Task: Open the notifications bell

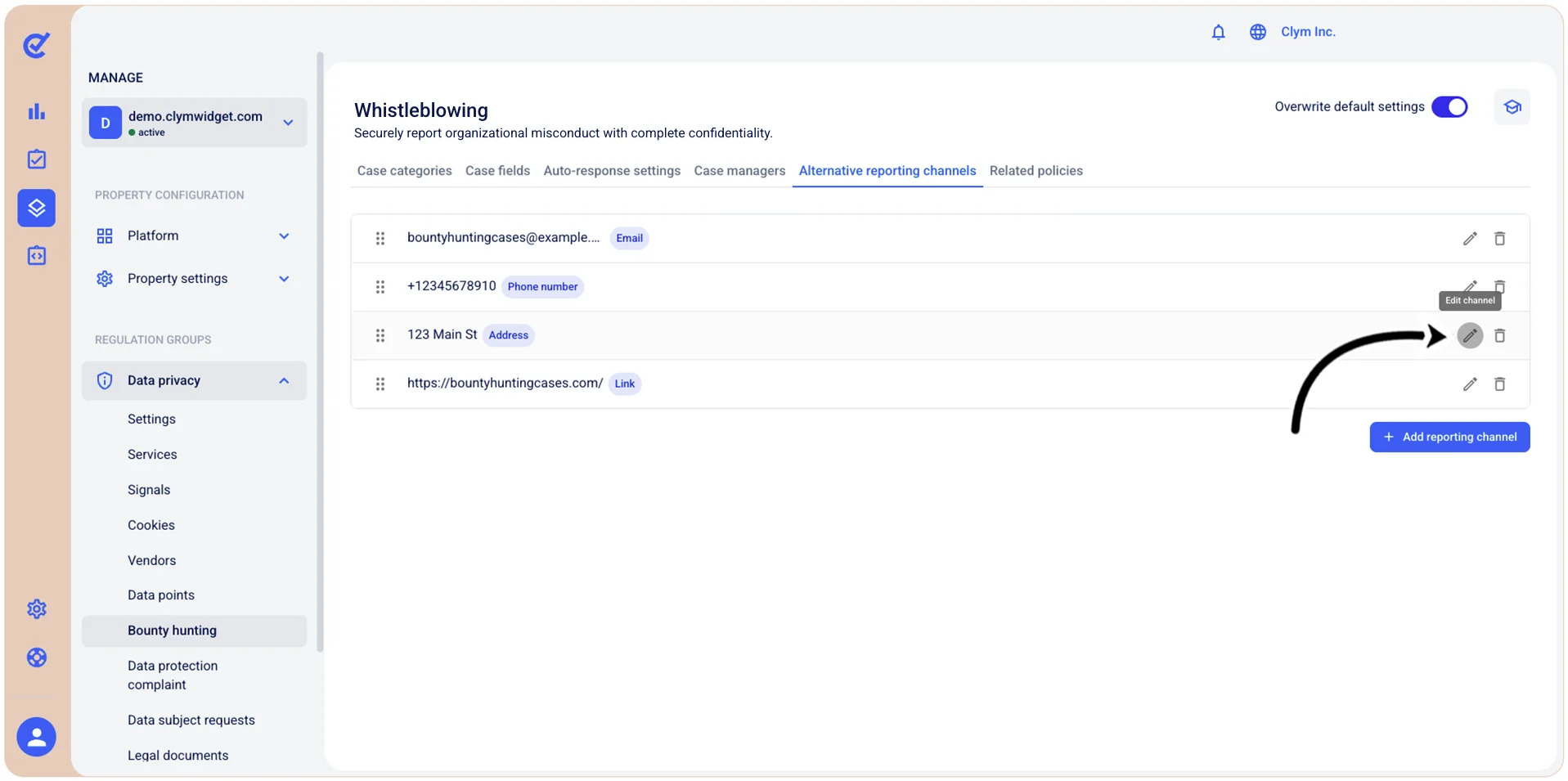Action: pos(1219,32)
